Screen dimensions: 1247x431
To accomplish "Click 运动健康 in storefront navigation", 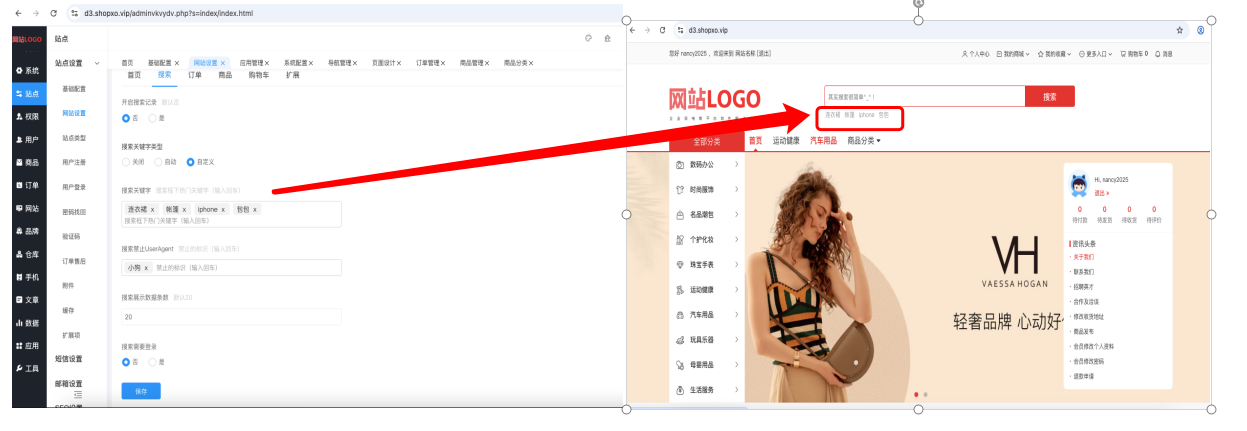I will (786, 141).
